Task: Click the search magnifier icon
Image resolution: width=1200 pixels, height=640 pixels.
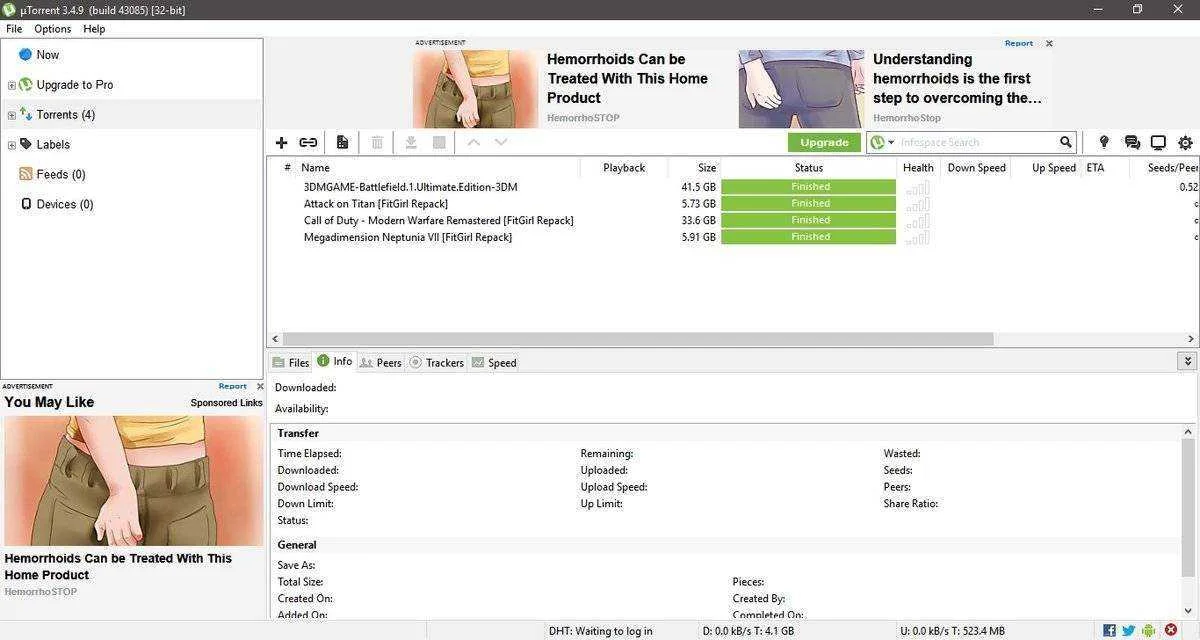Action: coord(1066,142)
